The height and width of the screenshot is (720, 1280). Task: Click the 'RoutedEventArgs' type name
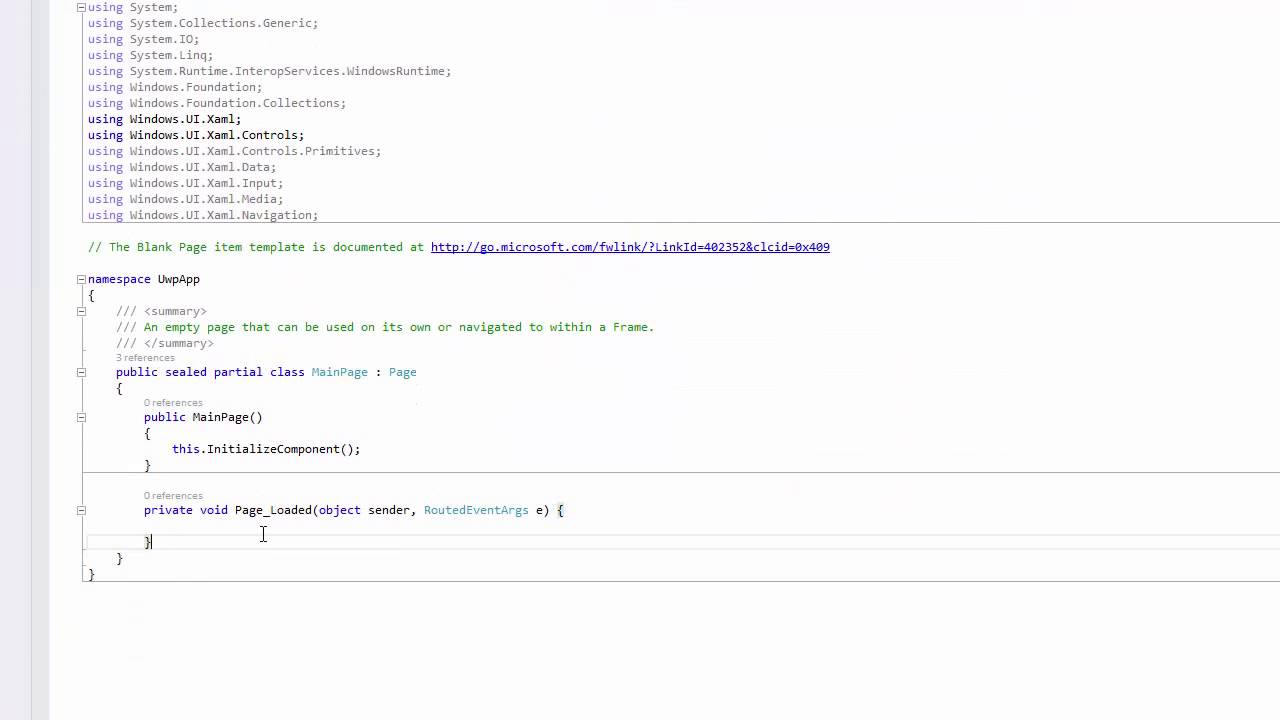[476, 510]
